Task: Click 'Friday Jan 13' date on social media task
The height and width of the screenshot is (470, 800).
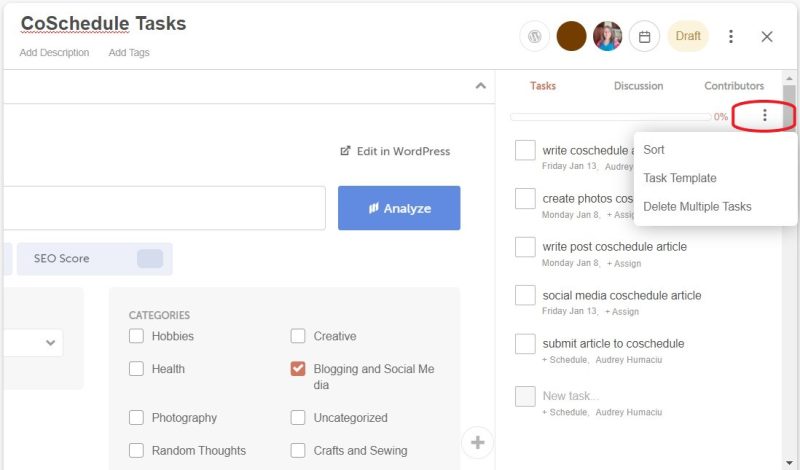Action: coord(569,311)
